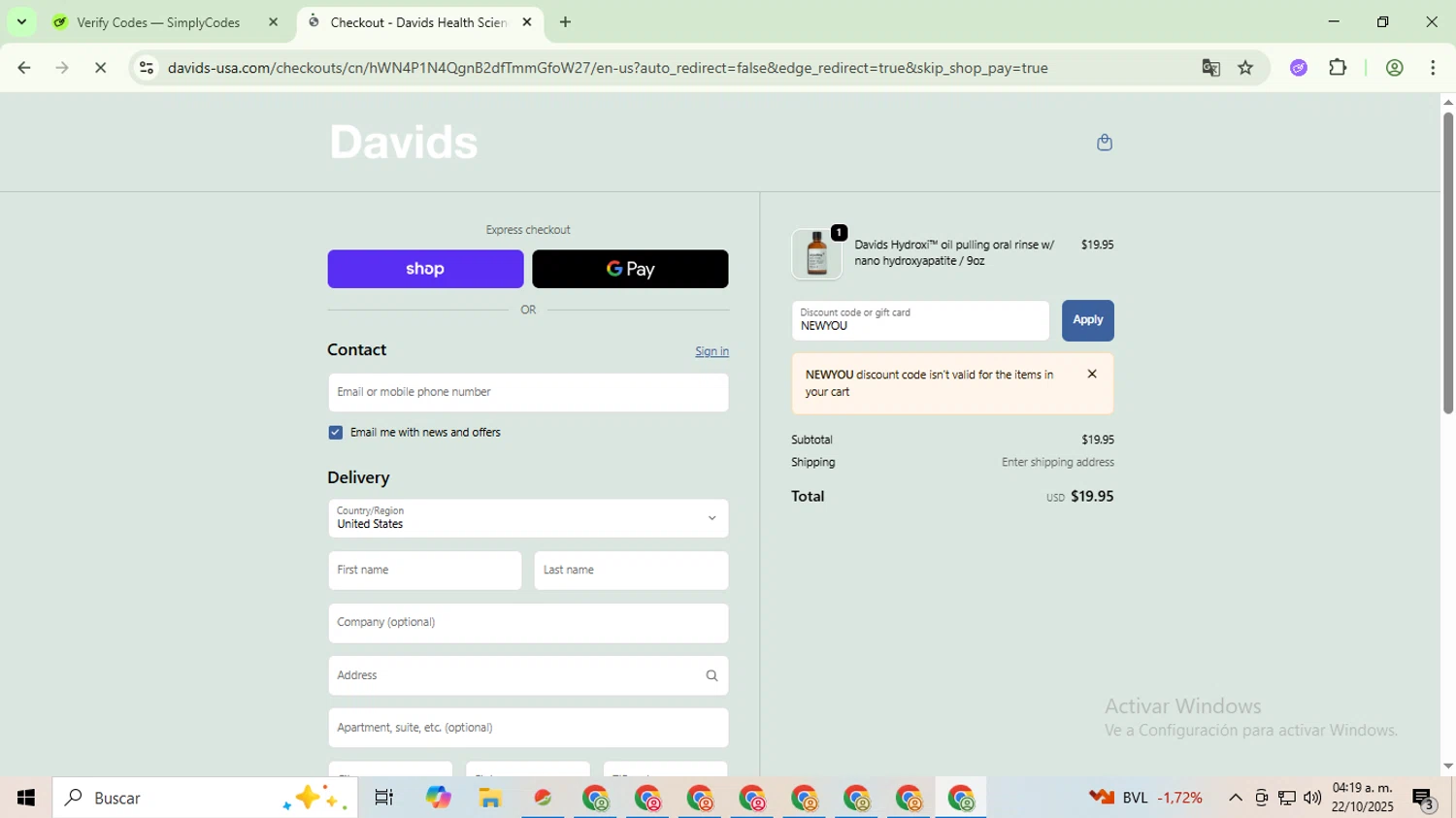1456x818 pixels.
Task: Click the Sign in link
Action: click(711, 351)
